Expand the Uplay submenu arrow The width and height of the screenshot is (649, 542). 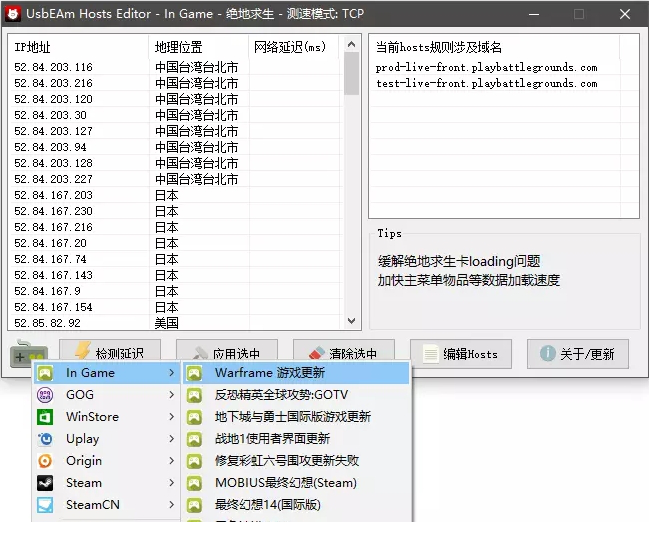tap(171, 438)
